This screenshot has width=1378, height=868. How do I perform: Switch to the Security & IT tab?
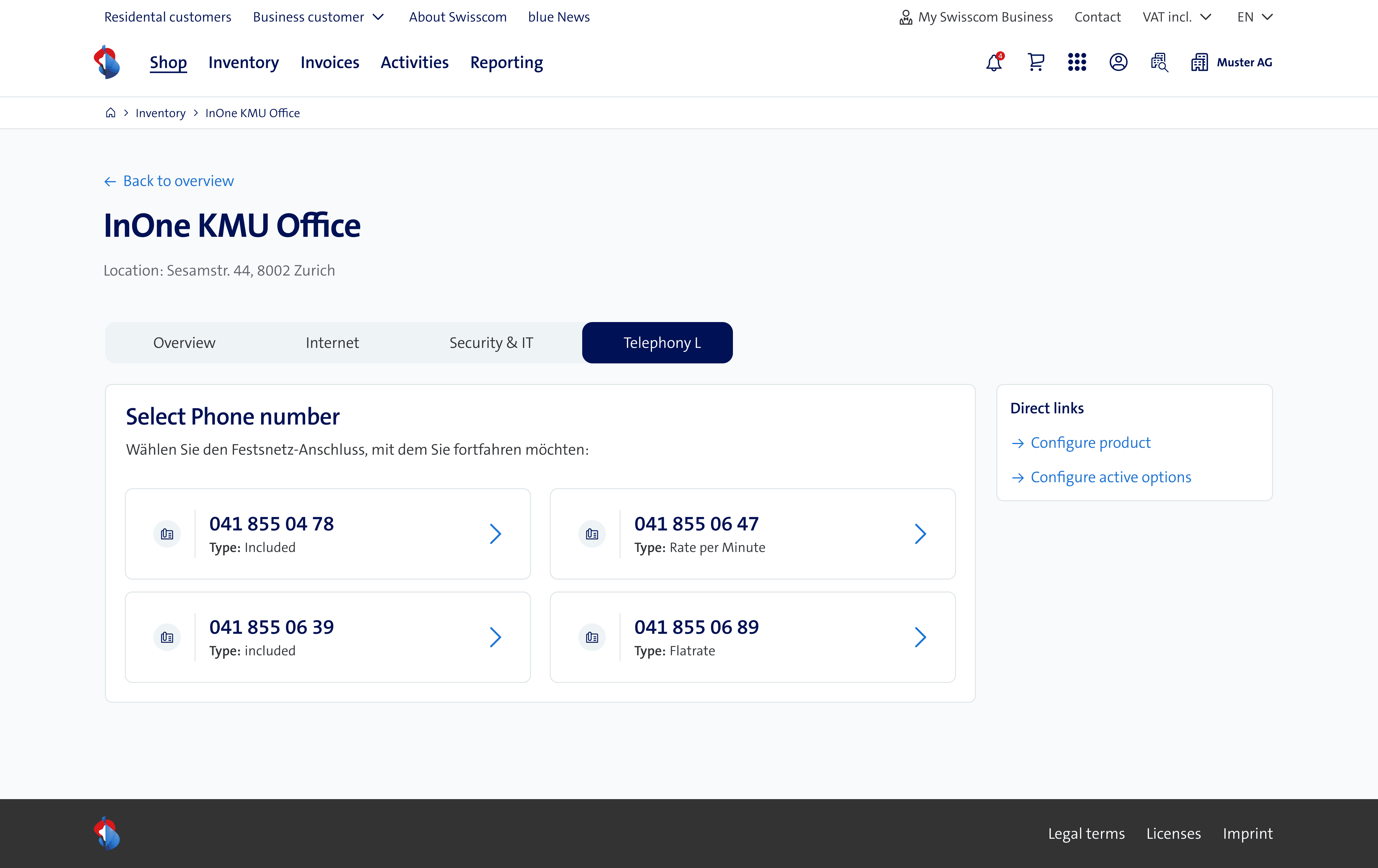pyautogui.click(x=491, y=343)
